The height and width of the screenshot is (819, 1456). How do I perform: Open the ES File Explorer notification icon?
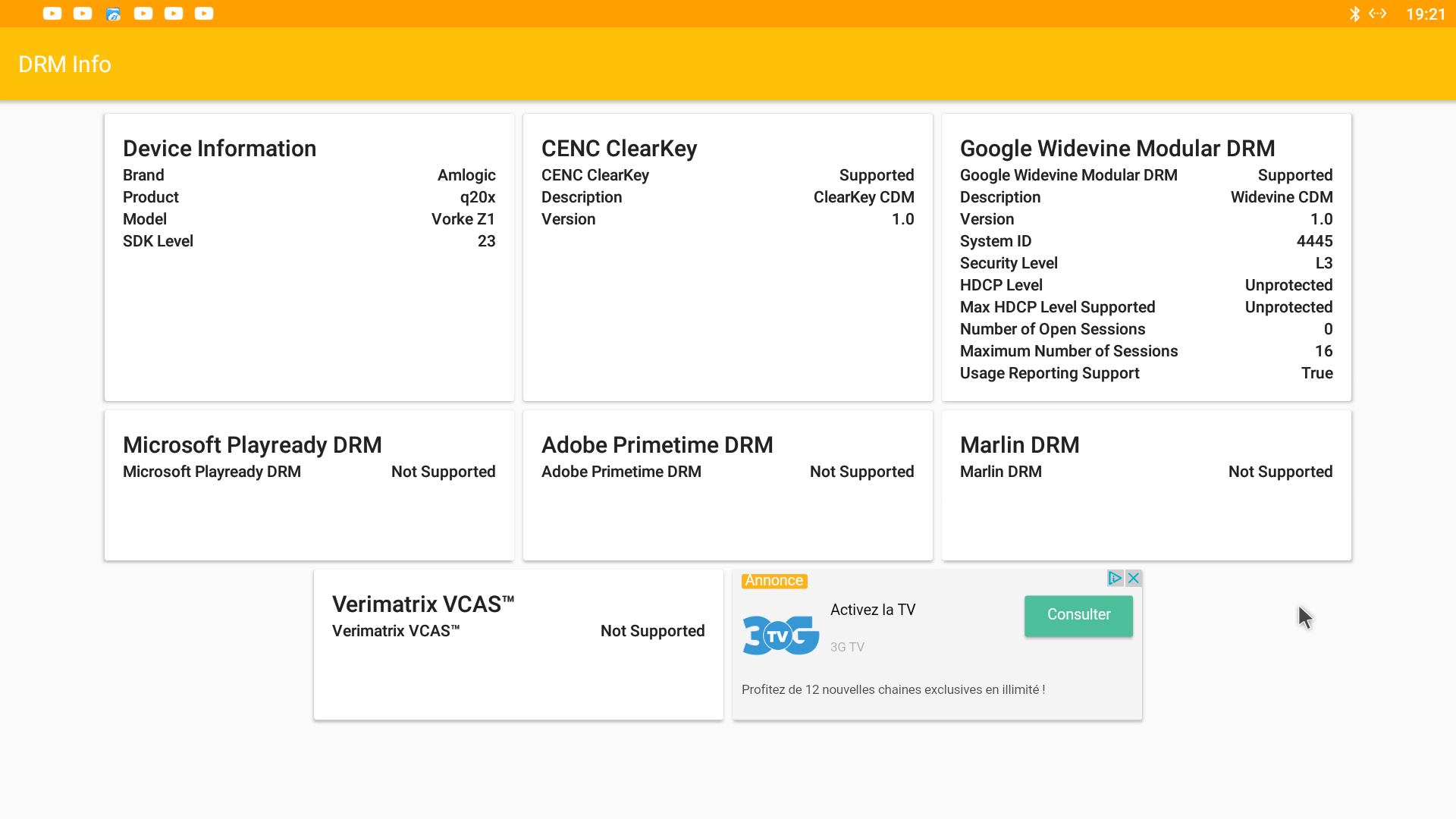[113, 14]
